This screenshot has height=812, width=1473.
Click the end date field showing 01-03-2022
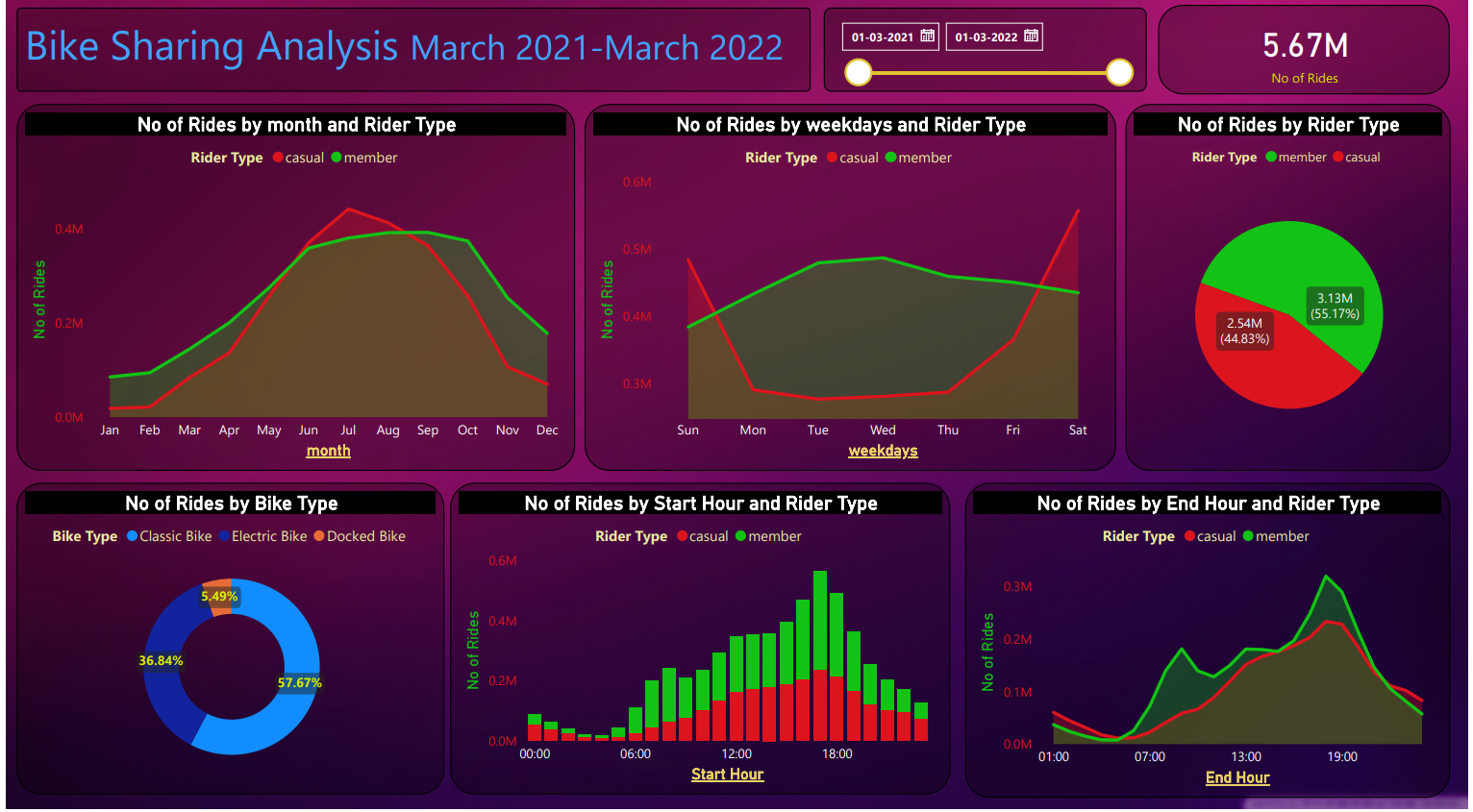[x=986, y=37]
